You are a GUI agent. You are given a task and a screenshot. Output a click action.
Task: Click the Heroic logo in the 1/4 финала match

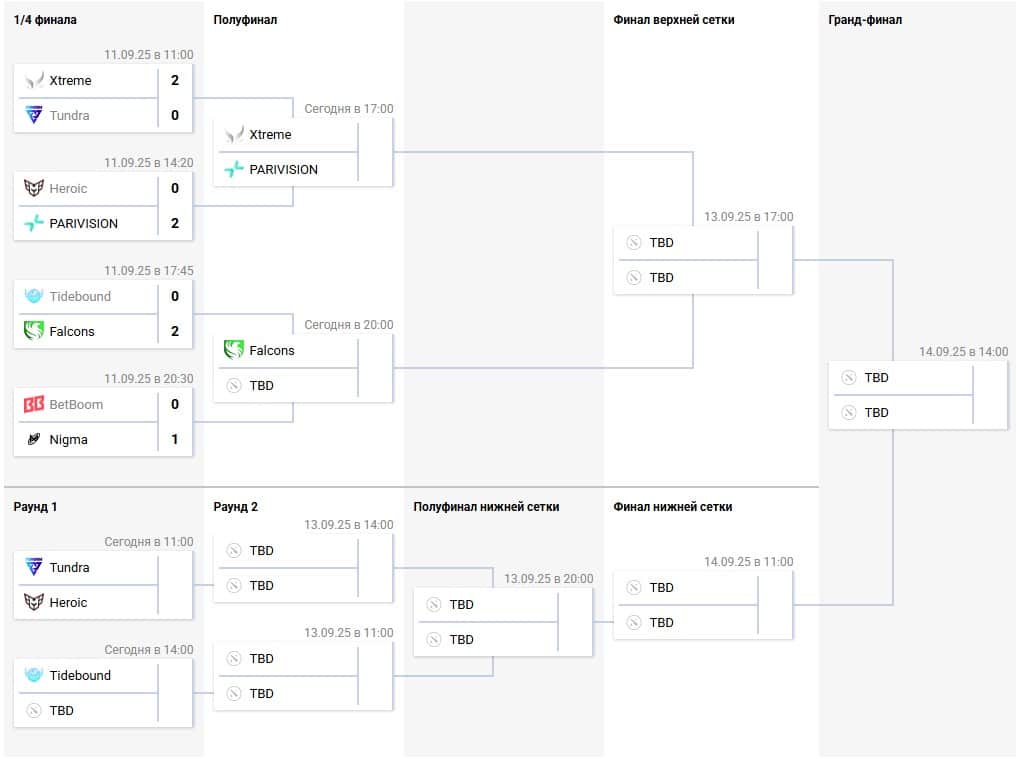point(34,188)
